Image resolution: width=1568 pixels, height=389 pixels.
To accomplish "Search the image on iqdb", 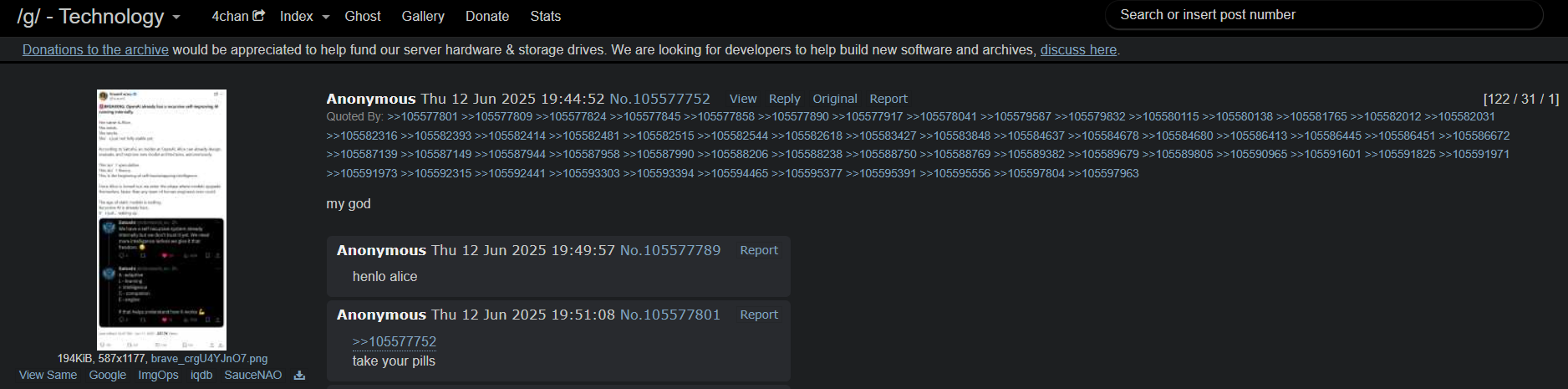I will tap(201, 375).
